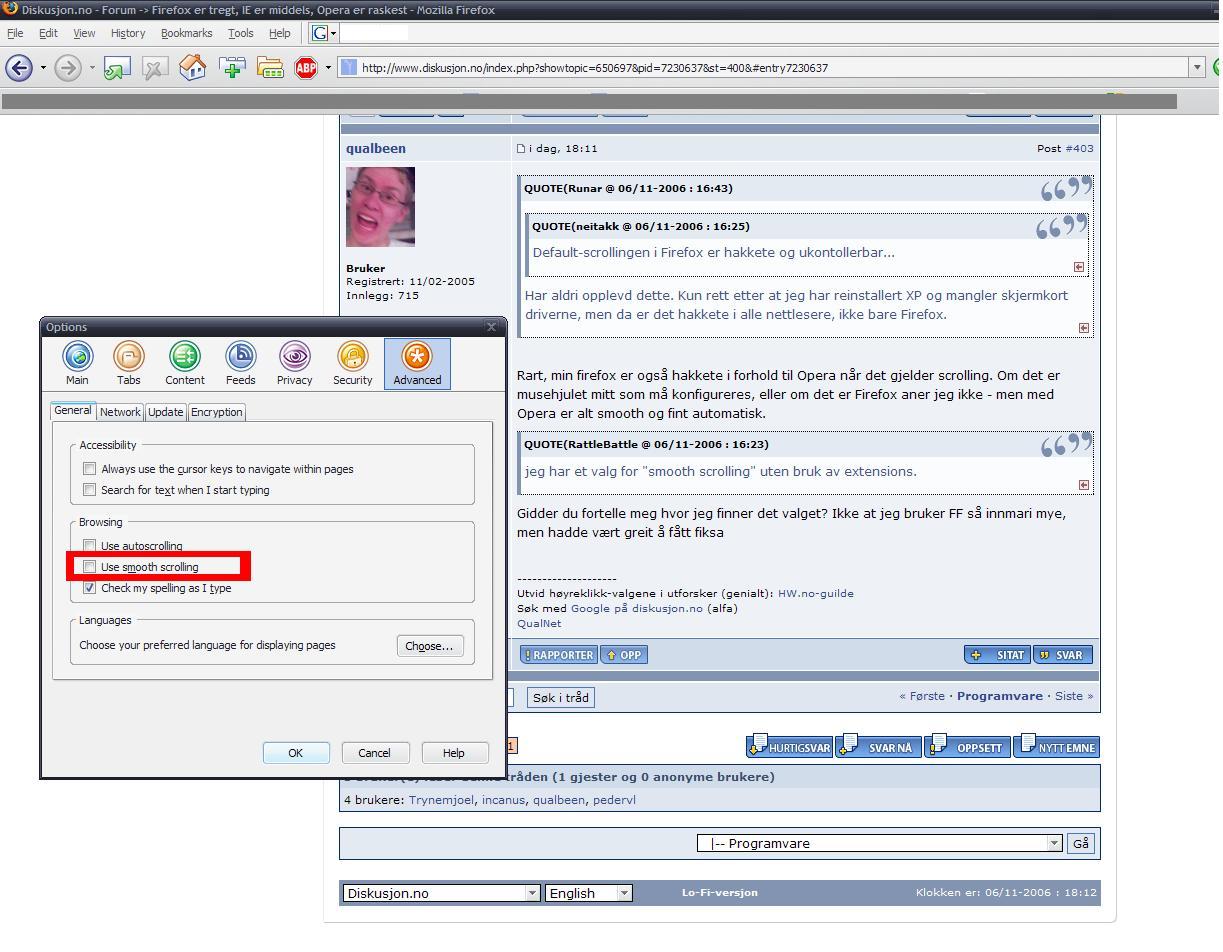
Task: Open the File menu
Action: (x=15, y=33)
